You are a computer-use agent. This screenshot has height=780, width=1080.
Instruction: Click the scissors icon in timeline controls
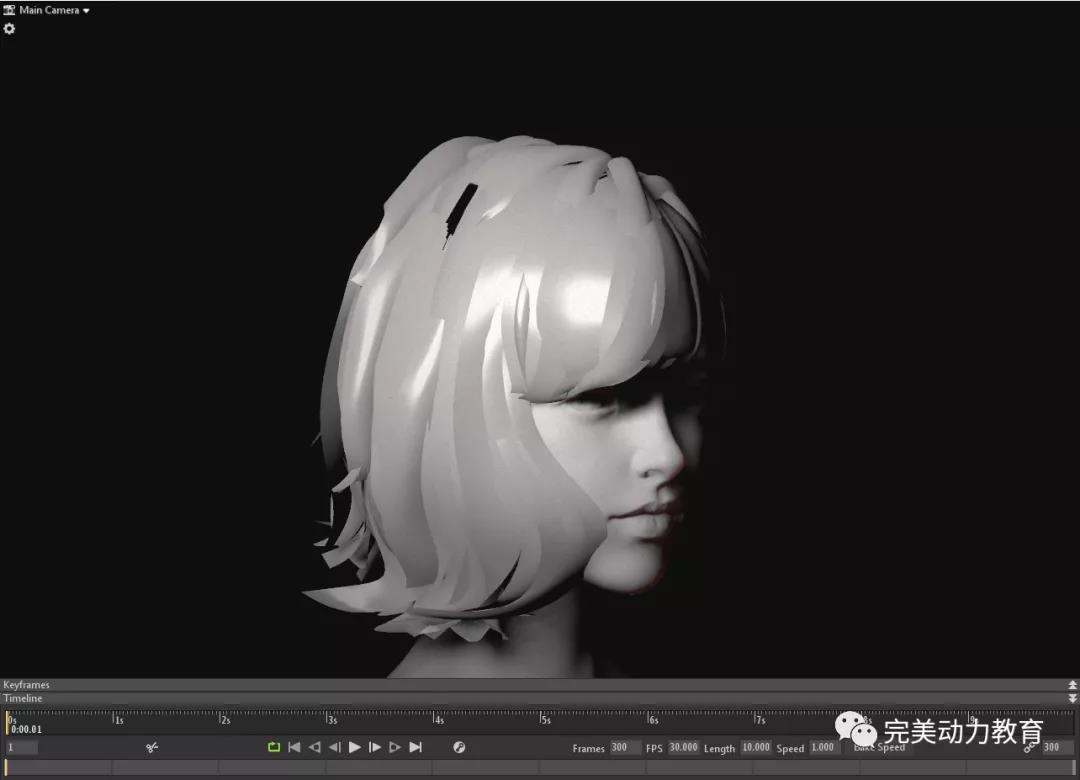152,747
